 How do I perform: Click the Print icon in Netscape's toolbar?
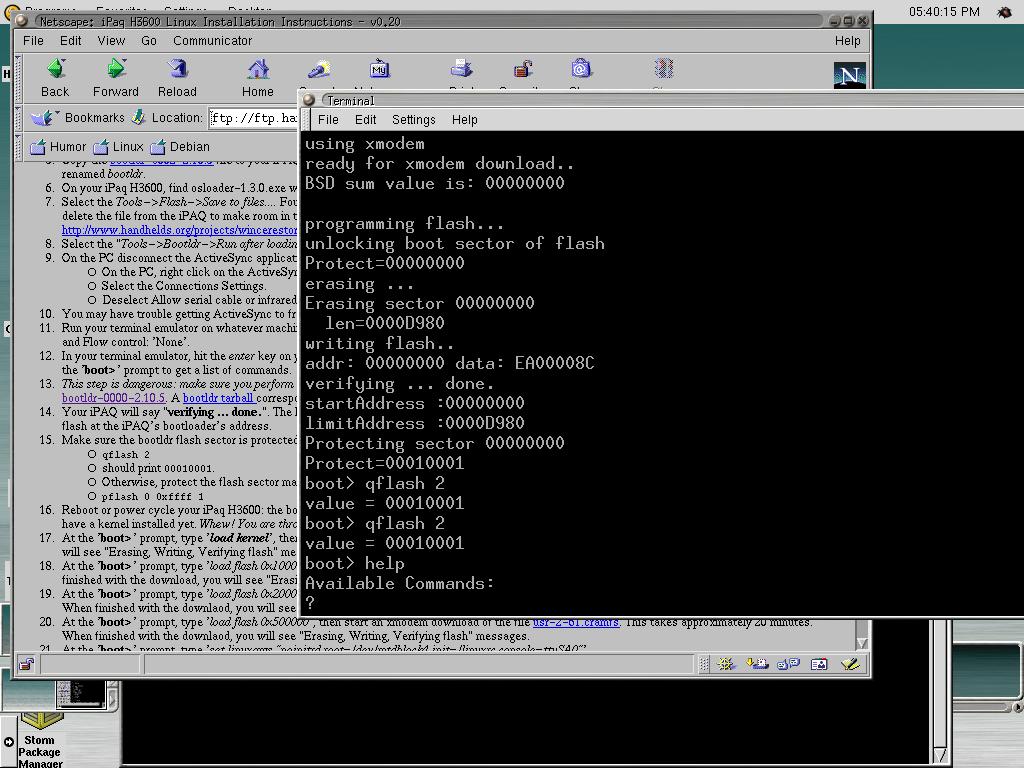coord(461,69)
